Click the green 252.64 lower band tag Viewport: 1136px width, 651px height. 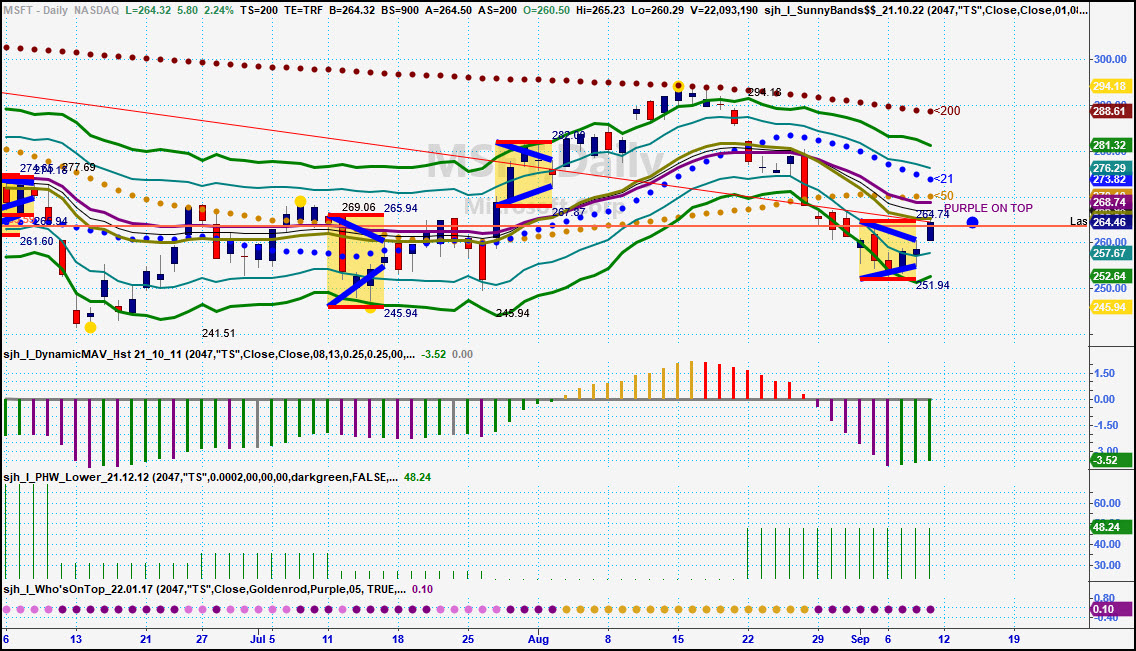click(x=1109, y=276)
